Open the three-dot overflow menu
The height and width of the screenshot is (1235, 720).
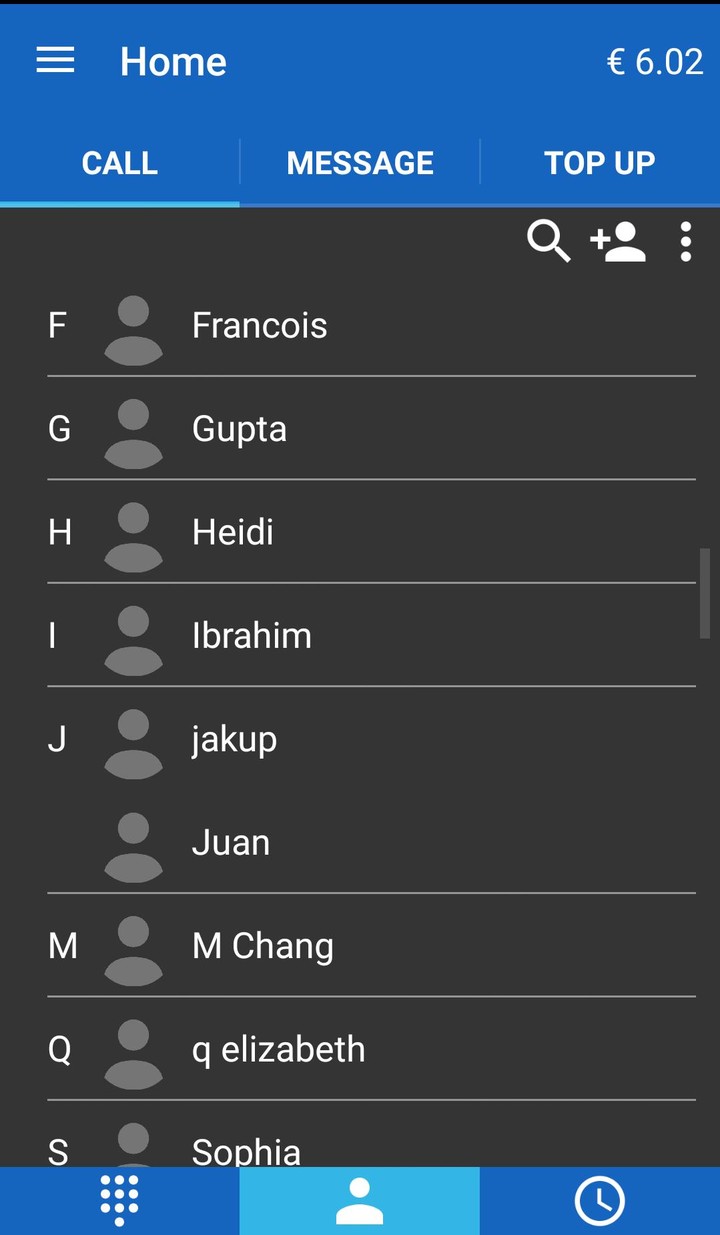(686, 242)
